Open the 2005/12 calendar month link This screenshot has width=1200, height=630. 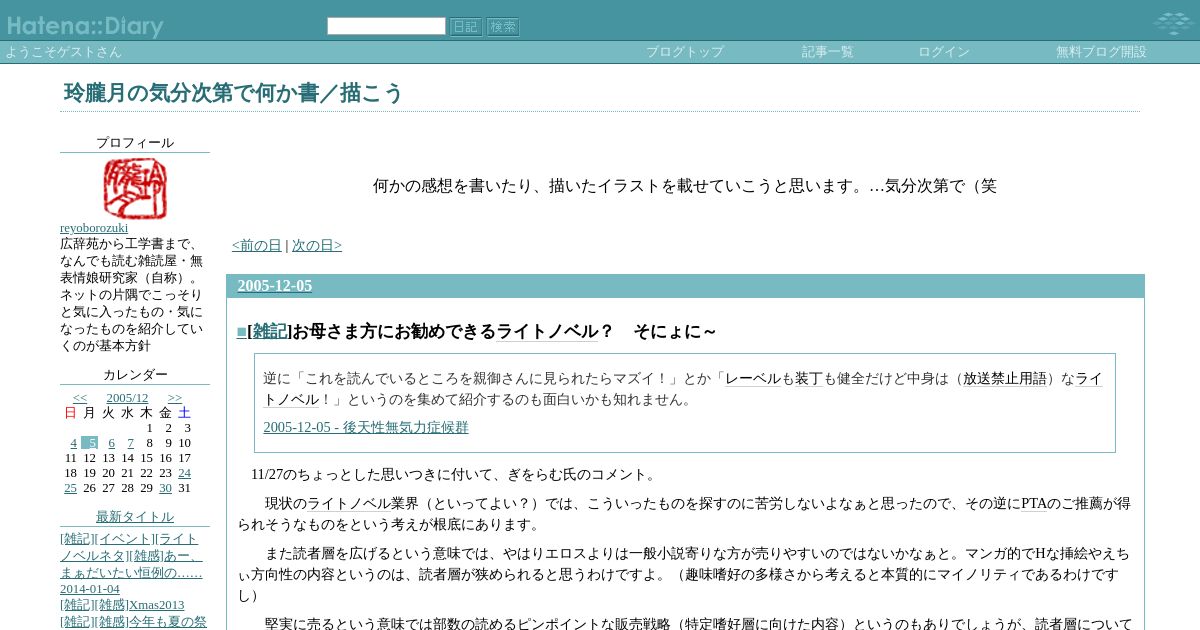tap(127, 398)
